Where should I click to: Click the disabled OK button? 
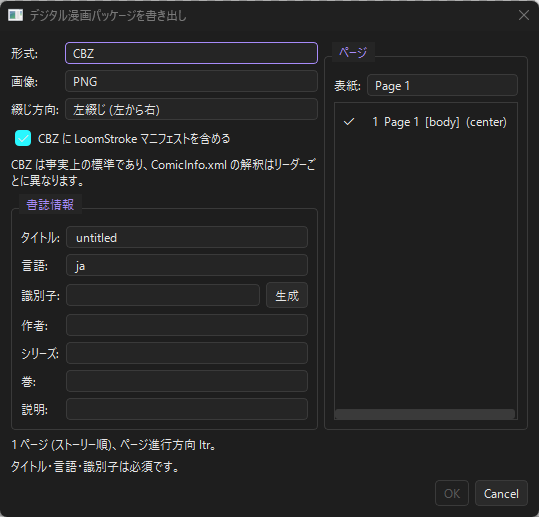[452, 494]
